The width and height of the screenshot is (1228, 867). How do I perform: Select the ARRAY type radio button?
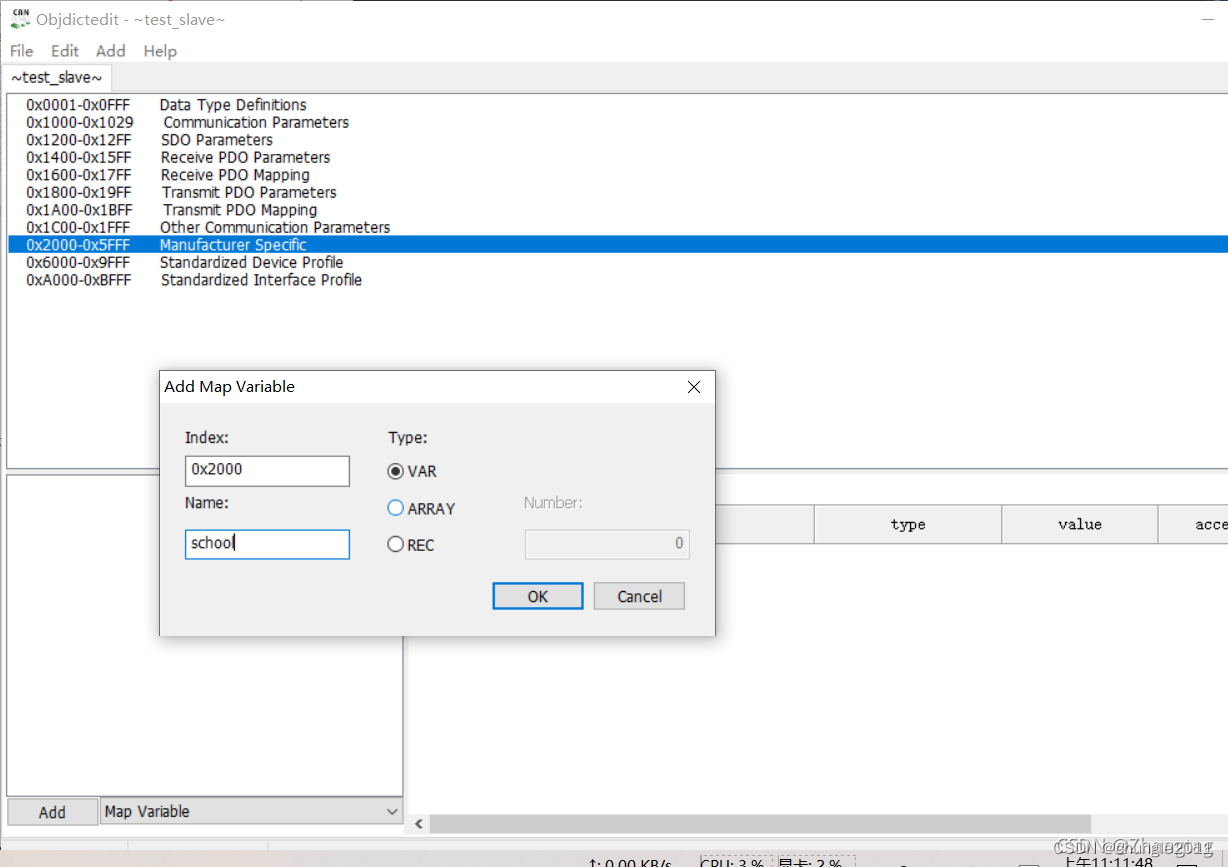[x=421, y=508]
